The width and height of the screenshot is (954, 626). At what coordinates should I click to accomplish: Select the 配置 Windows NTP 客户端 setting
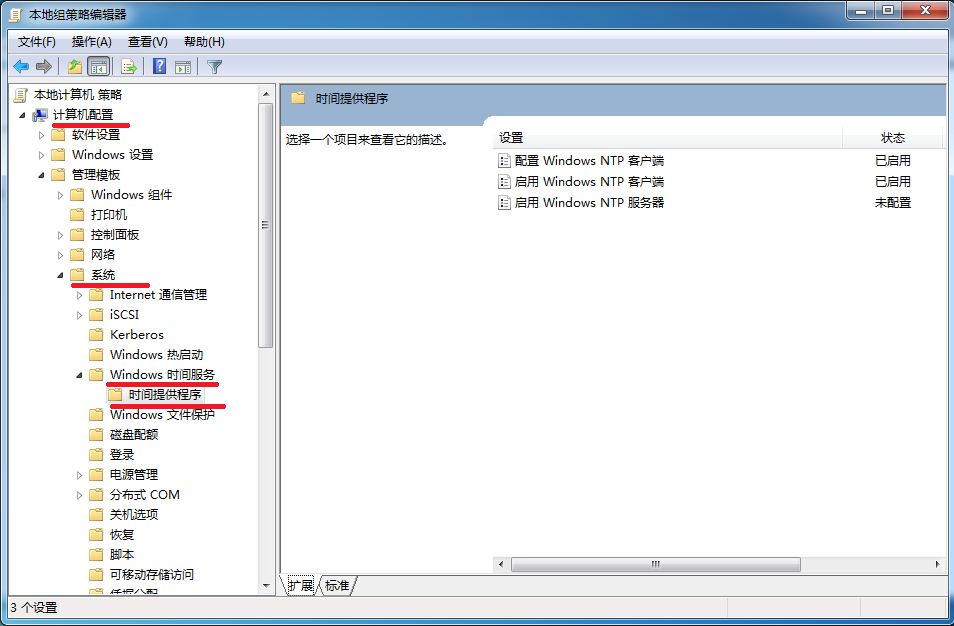tap(589, 161)
